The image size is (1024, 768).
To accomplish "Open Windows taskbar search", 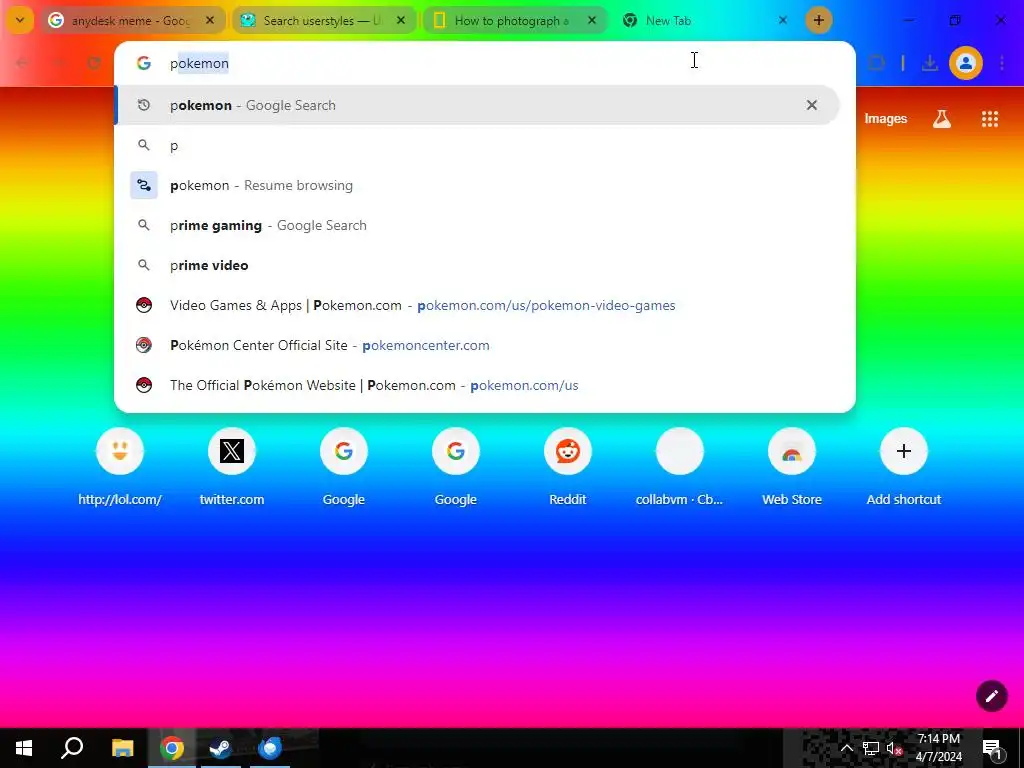I will point(72,748).
